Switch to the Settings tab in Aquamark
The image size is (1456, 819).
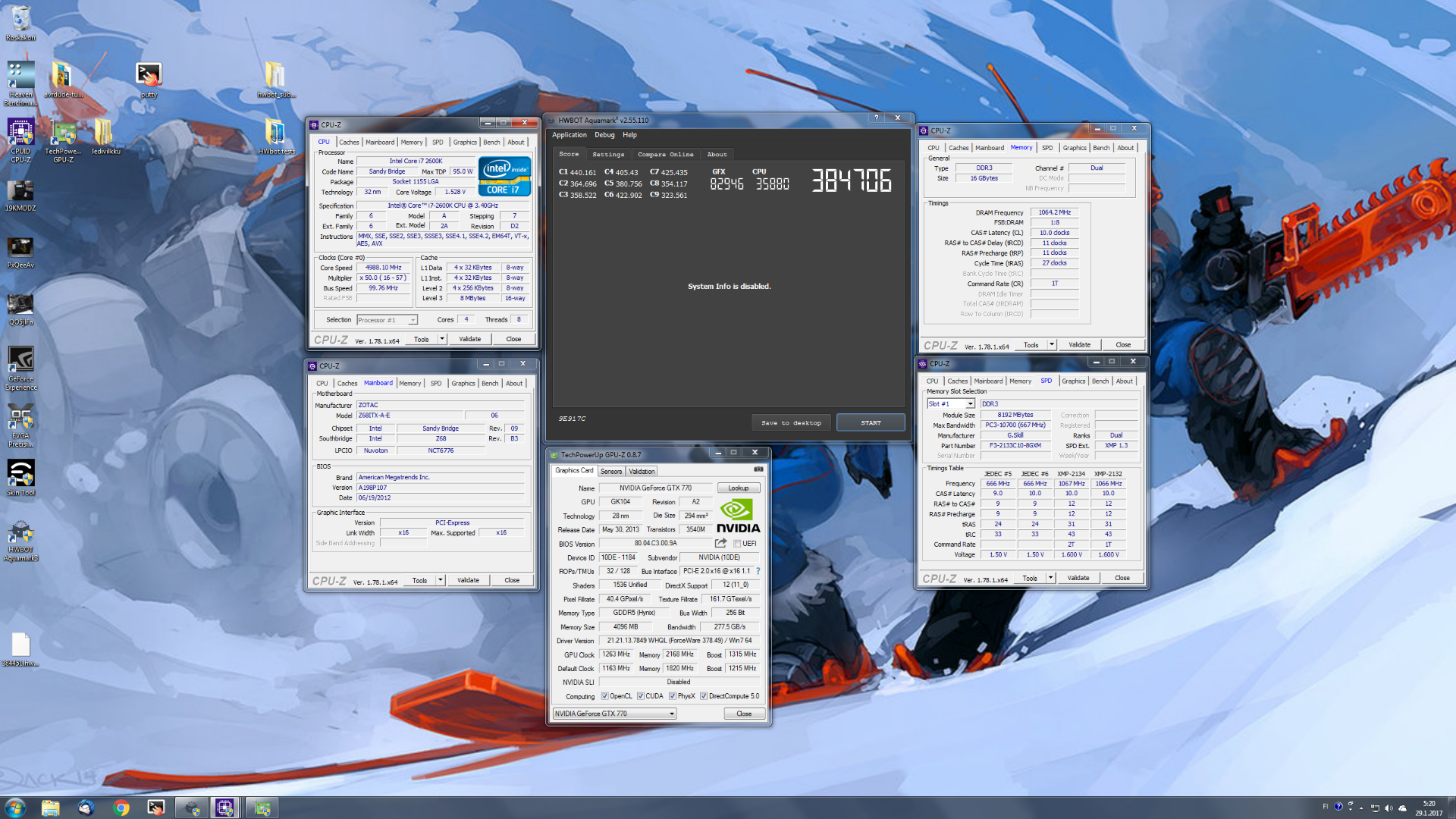point(608,154)
